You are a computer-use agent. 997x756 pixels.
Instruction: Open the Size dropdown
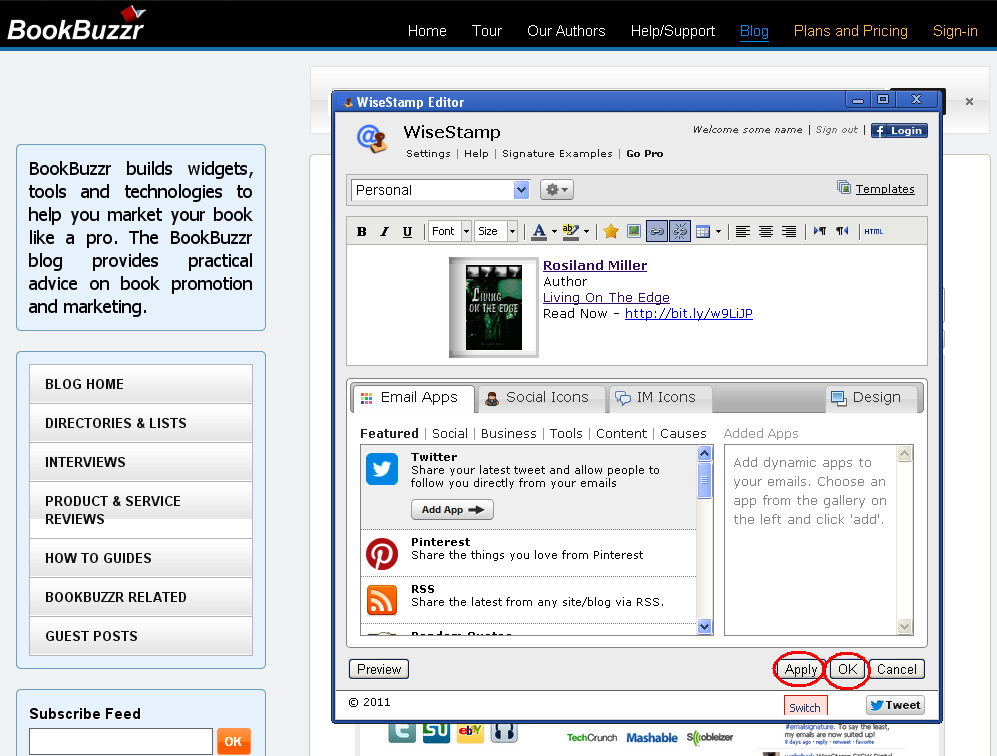click(x=496, y=232)
